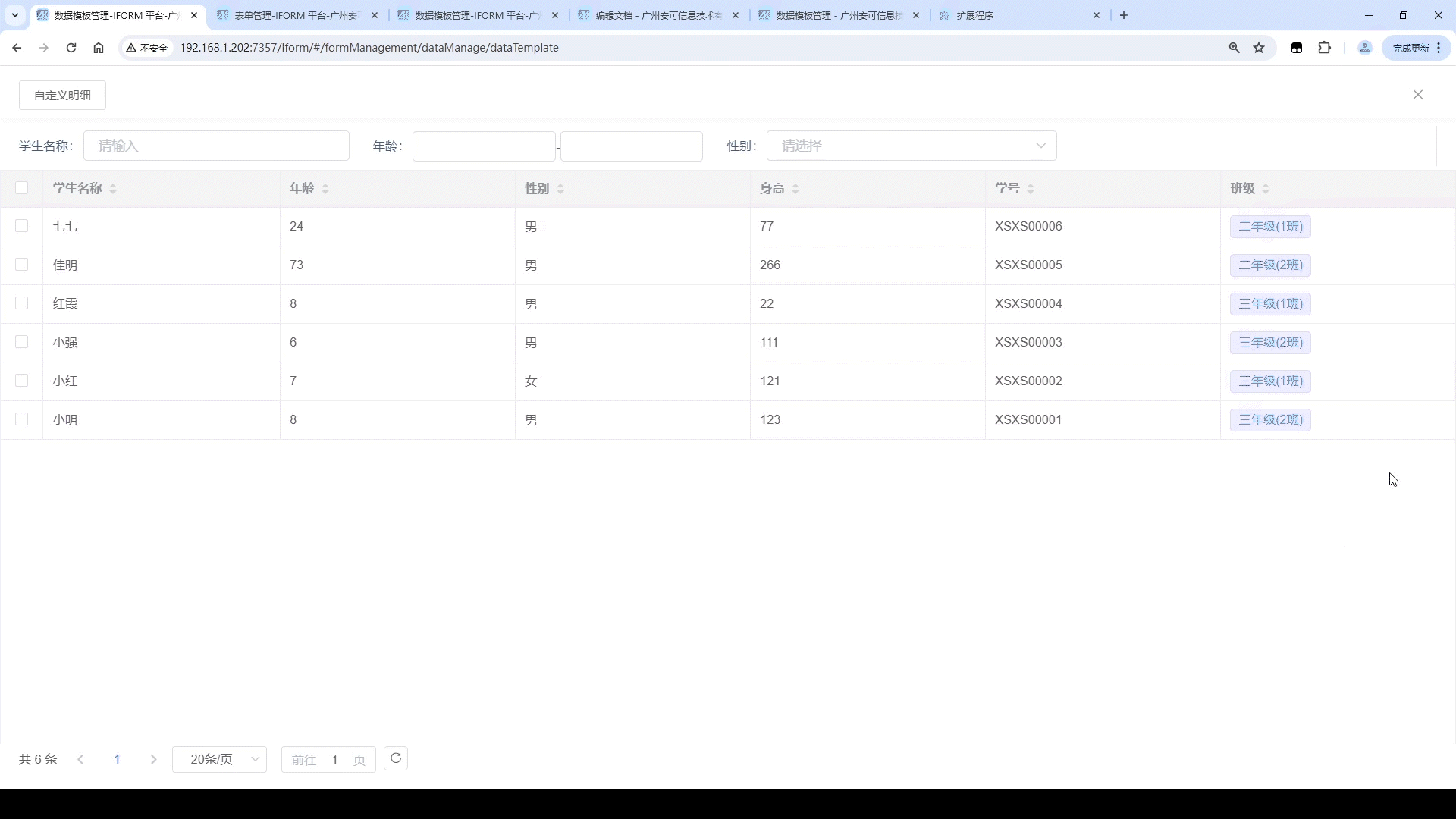Tick checkbox for student 小红
This screenshot has height=819, width=1456.
[21, 381]
